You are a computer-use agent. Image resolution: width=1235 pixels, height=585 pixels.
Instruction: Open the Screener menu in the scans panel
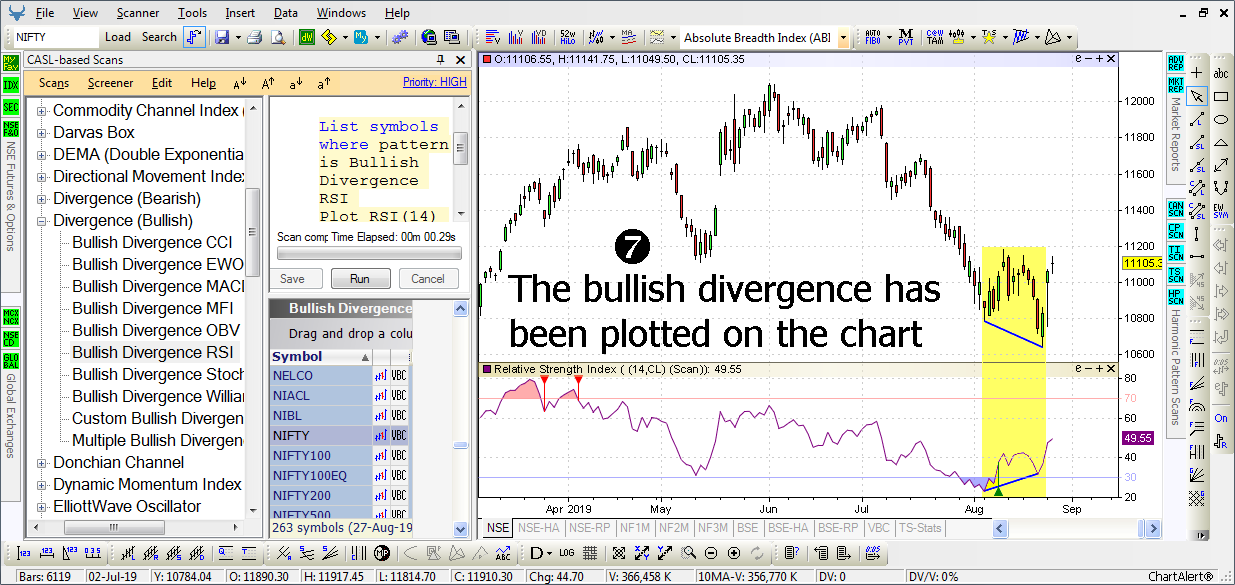click(x=110, y=83)
